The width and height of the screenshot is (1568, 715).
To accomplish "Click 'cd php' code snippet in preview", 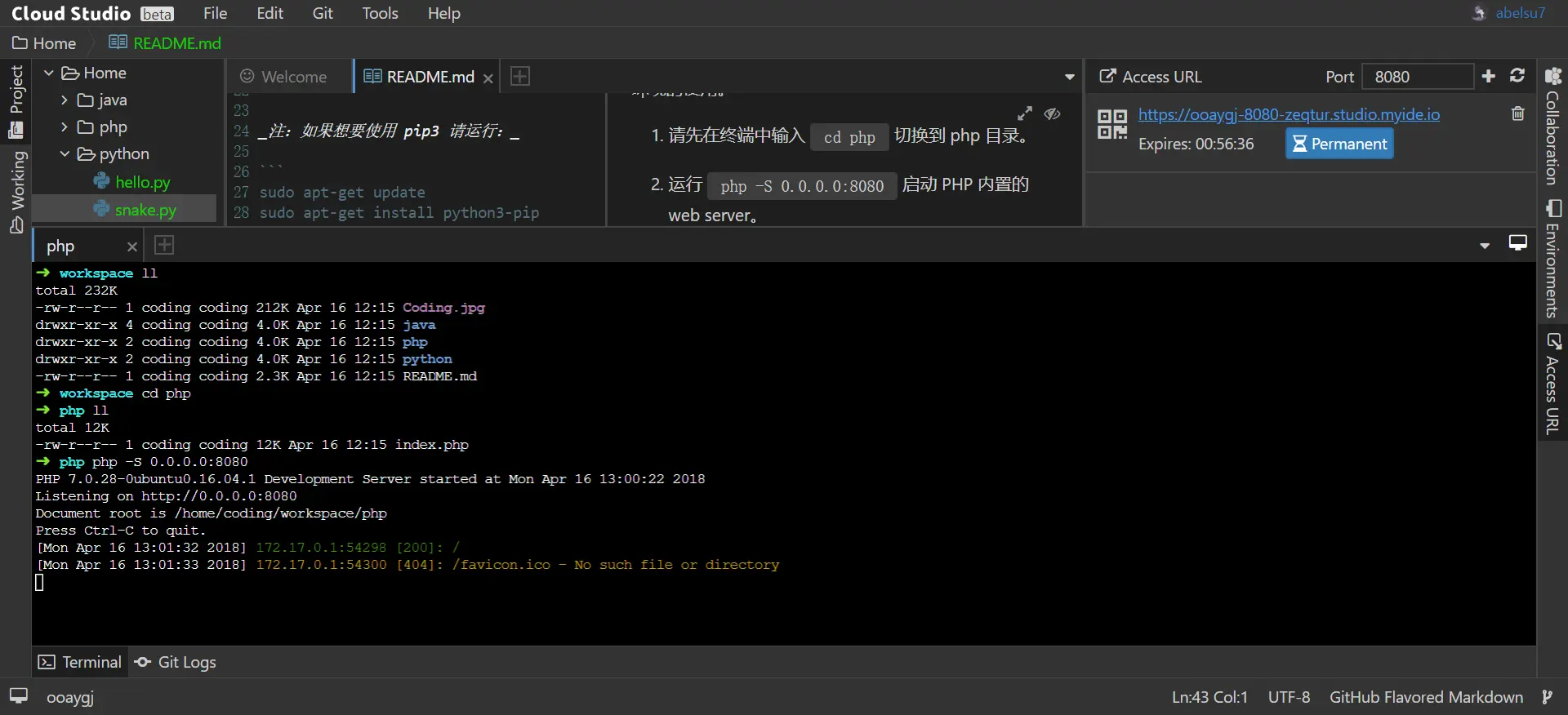I will click(849, 137).
